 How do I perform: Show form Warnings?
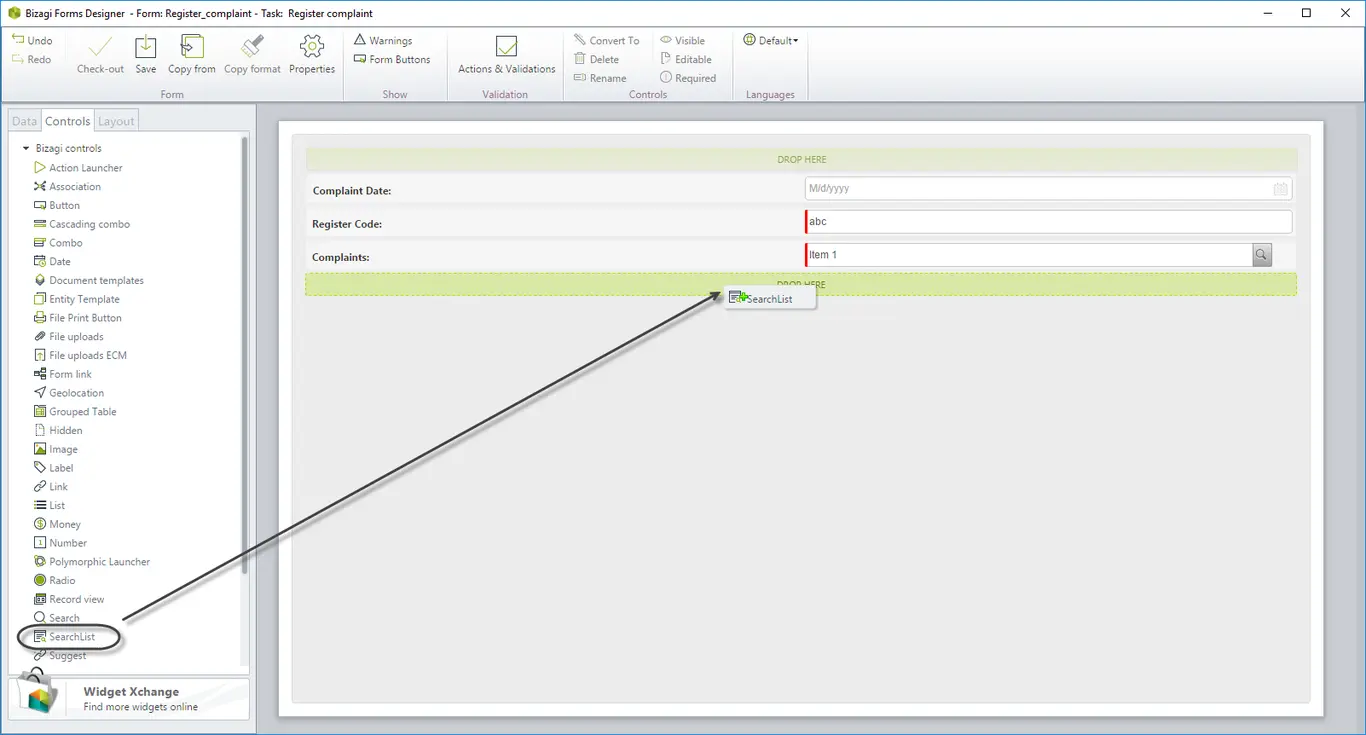[x=383, y=40]
